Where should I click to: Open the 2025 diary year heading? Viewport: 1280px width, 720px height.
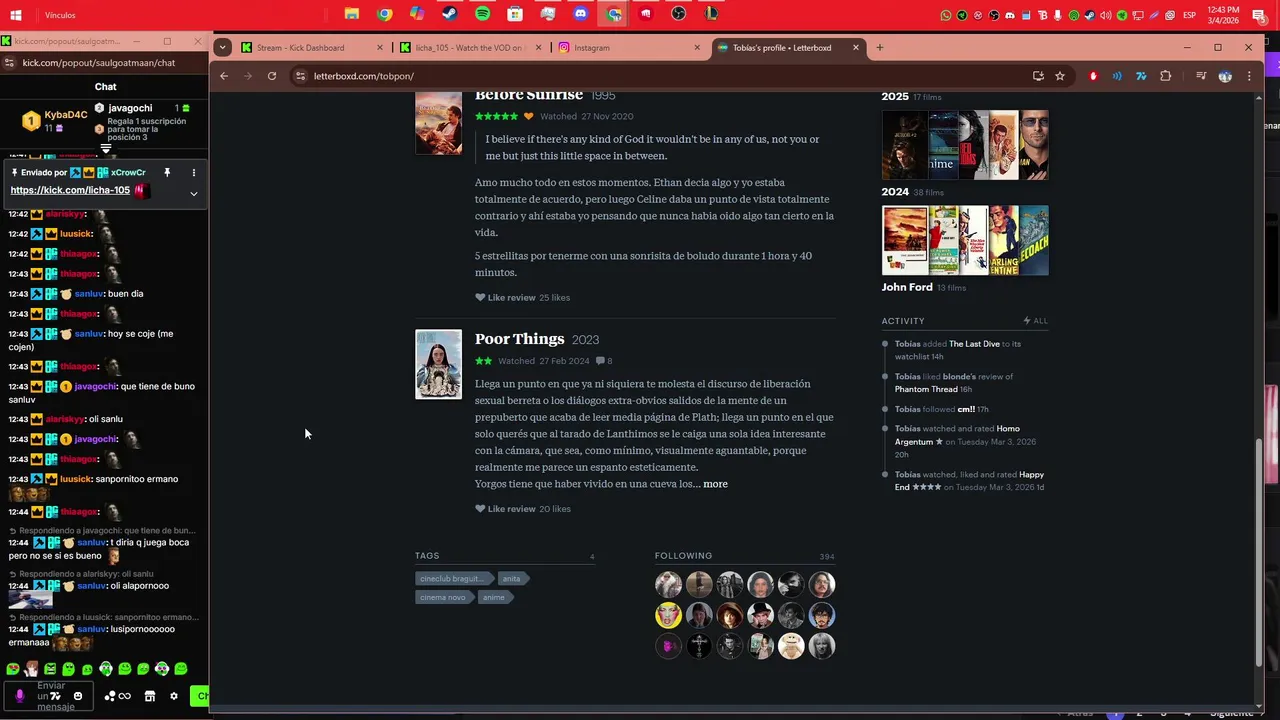pos(895,97)
